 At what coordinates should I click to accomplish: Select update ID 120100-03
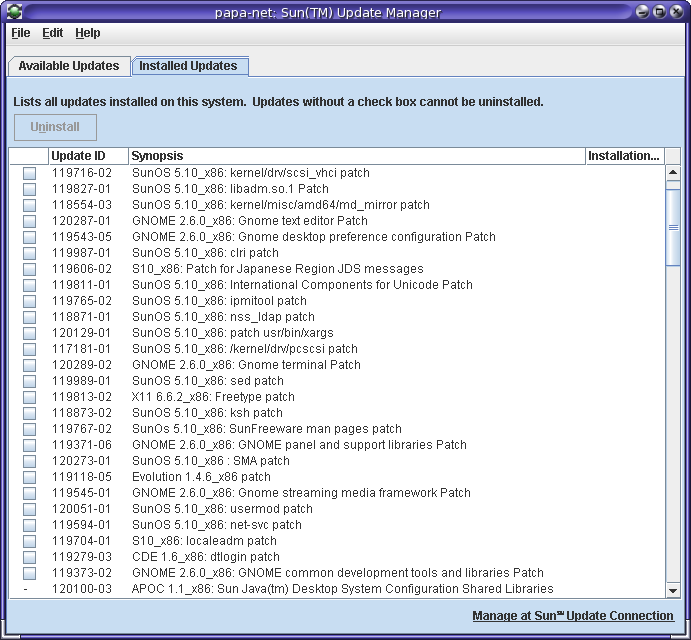[82, 589]
